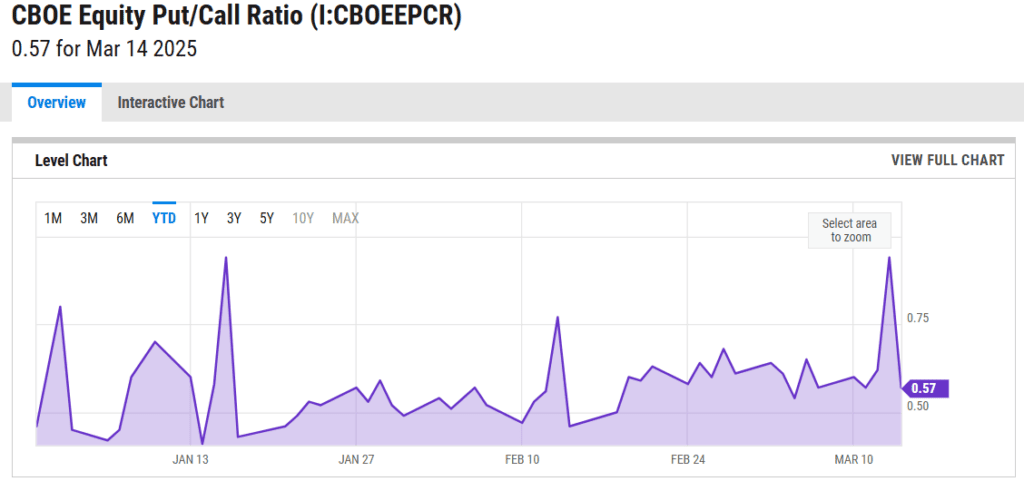
Task: Select the 1M time range
Action: click(53, 218)
